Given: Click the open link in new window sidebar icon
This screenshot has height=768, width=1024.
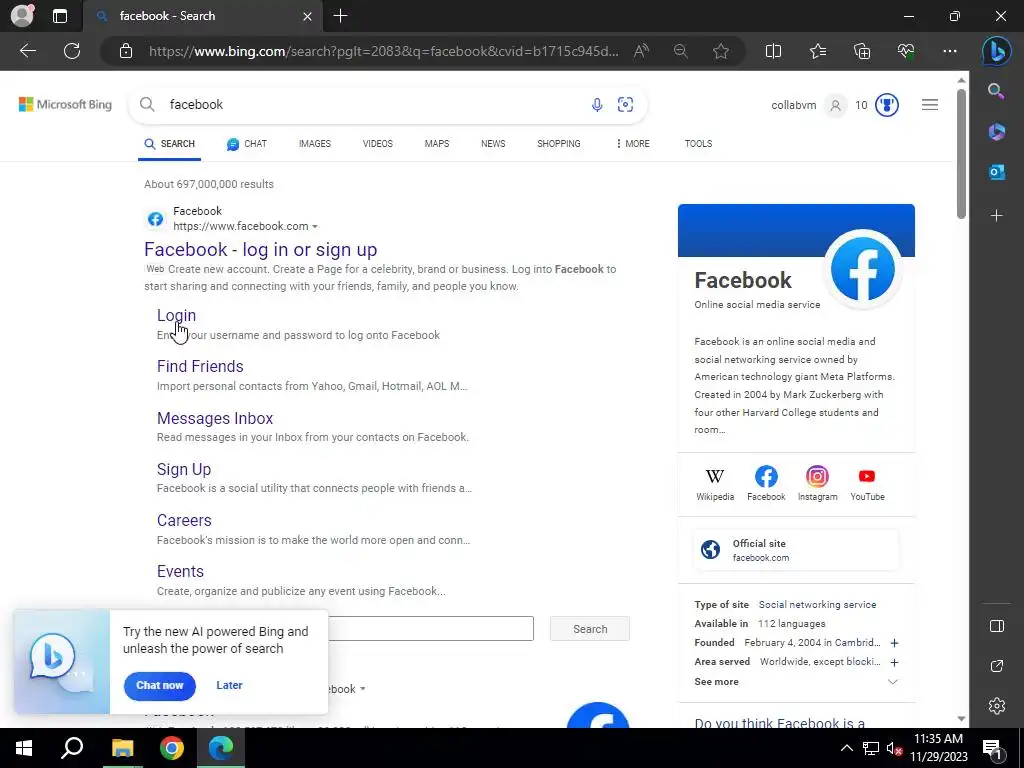Looking at the screenshot, I should pyautogui.click(x=997, y=666).
